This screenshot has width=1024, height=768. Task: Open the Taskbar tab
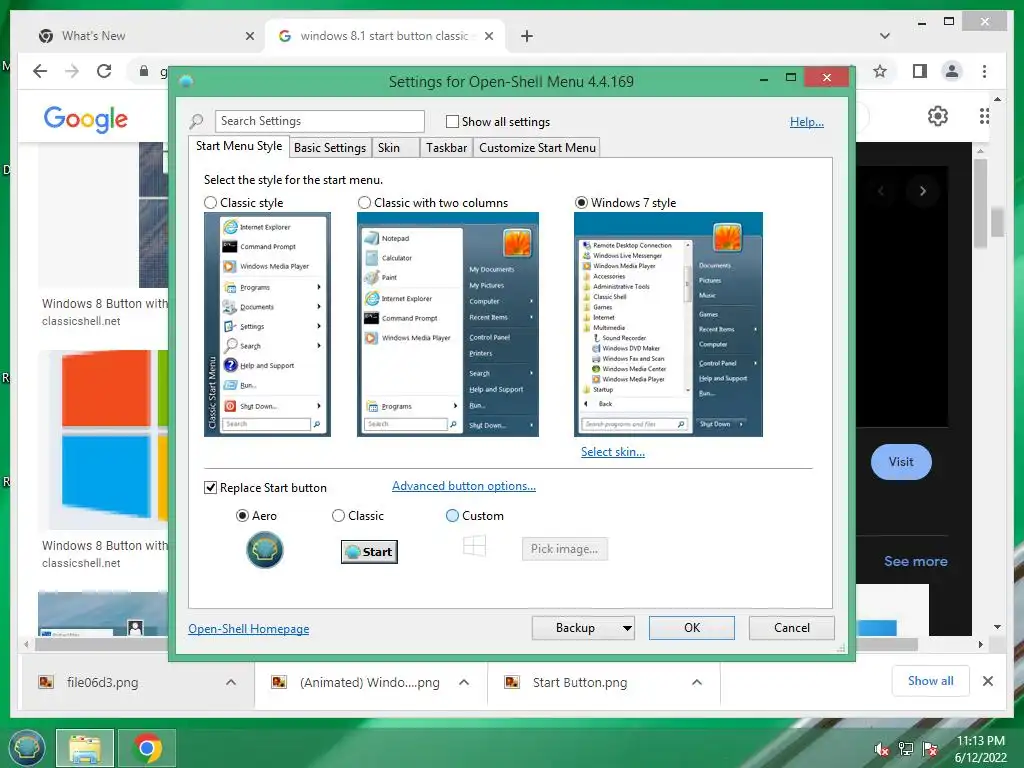coord(446,148)
